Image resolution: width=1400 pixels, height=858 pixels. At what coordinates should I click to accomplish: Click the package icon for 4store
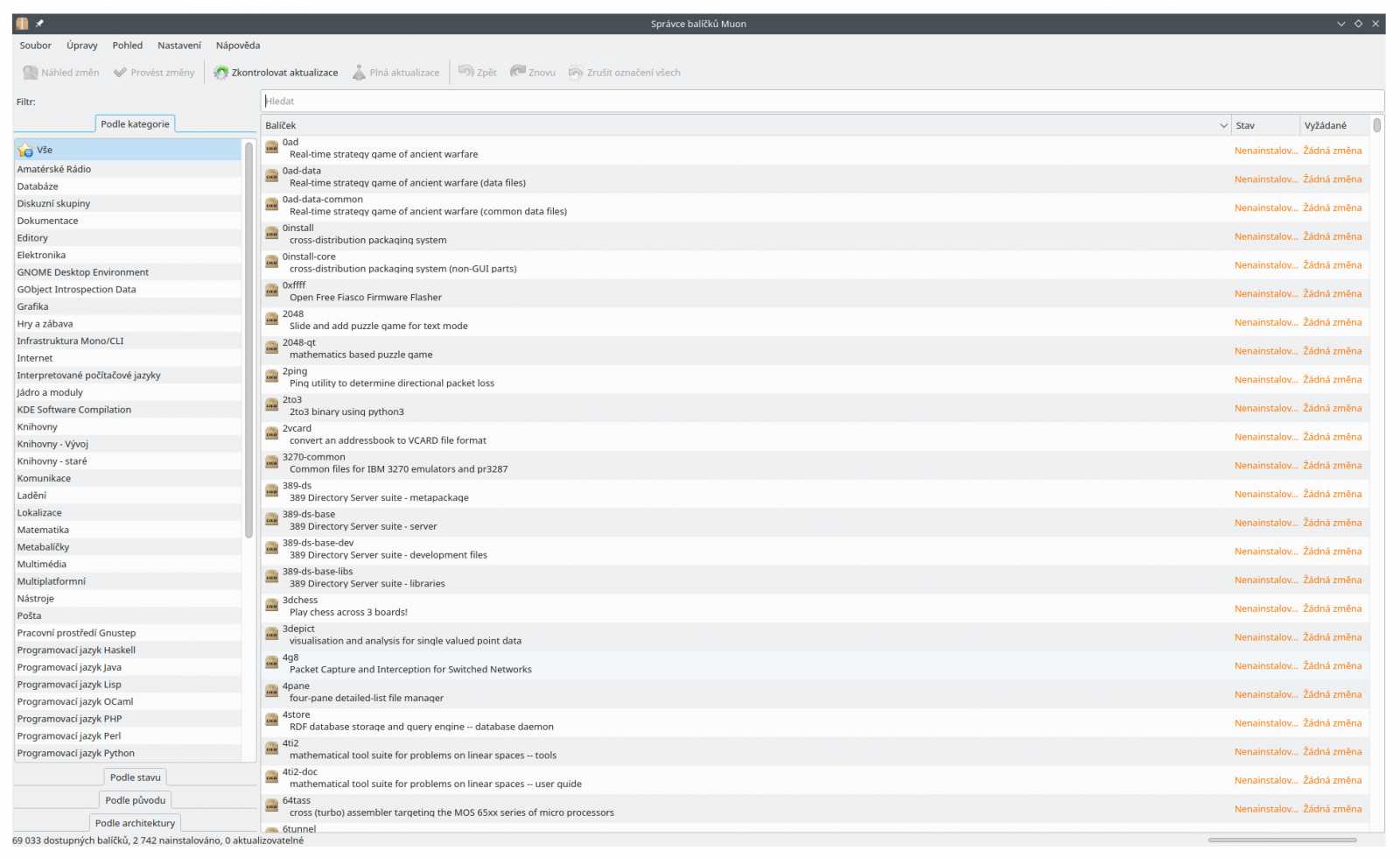click(x=272, y=720)
